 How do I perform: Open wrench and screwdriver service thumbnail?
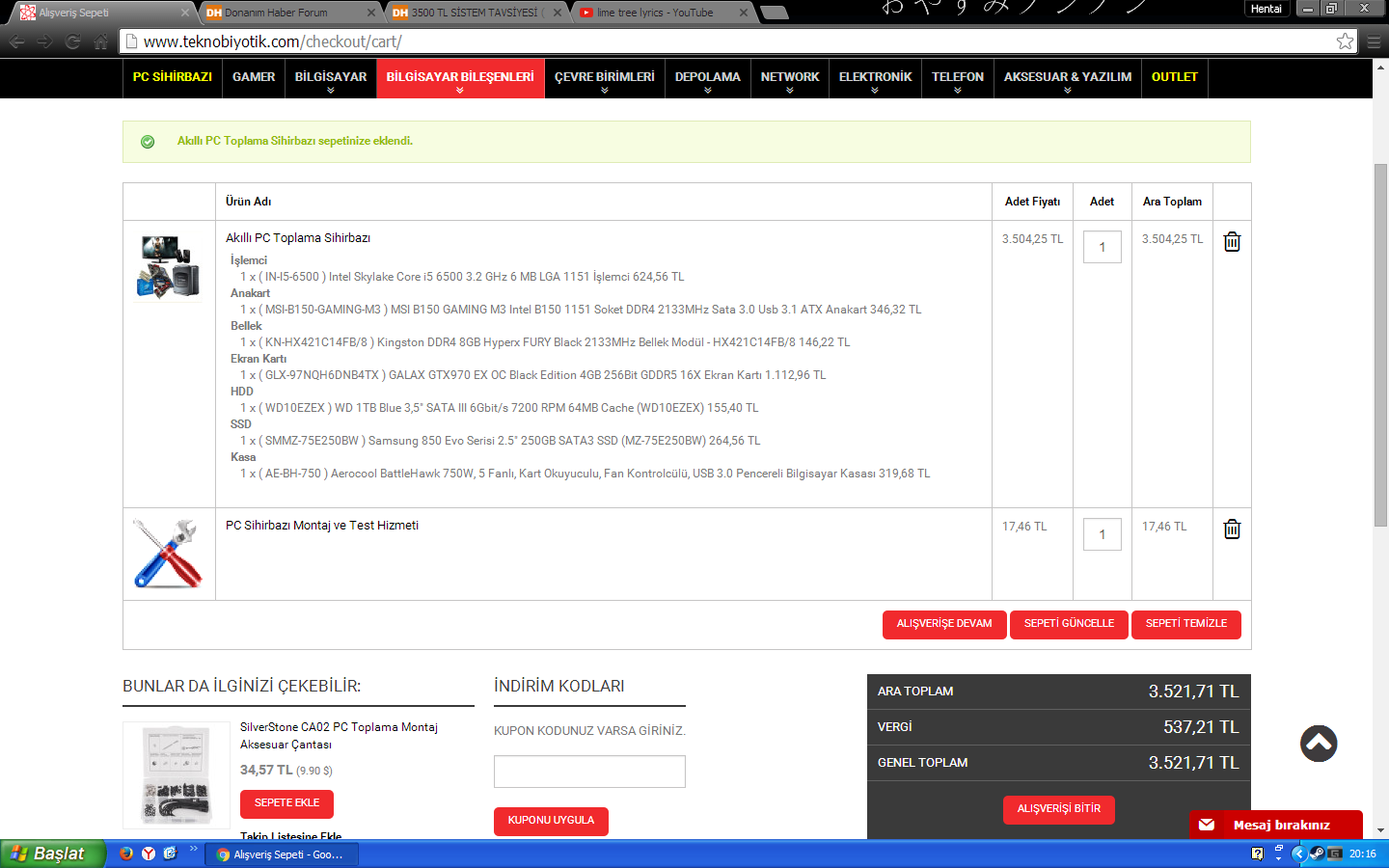pos(169,554)
